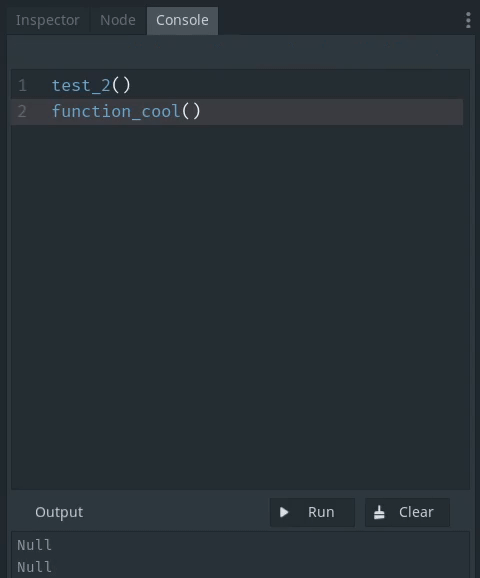Image resolution: width=480 pixels, height=578 pixels.
Task: Run the console script with Run text
Action: click(321, 512)
